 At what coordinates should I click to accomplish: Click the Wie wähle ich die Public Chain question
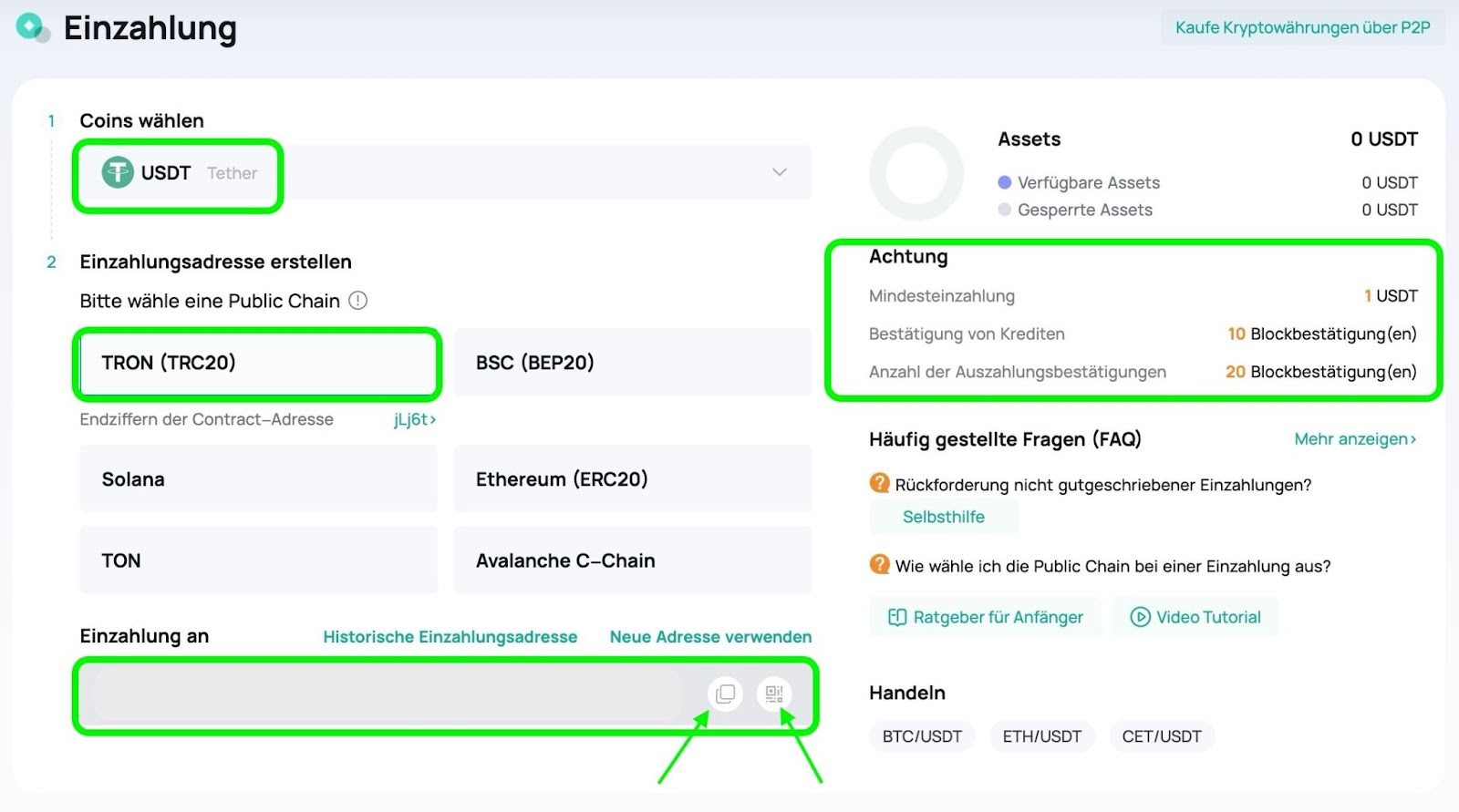click(1112, 566)
